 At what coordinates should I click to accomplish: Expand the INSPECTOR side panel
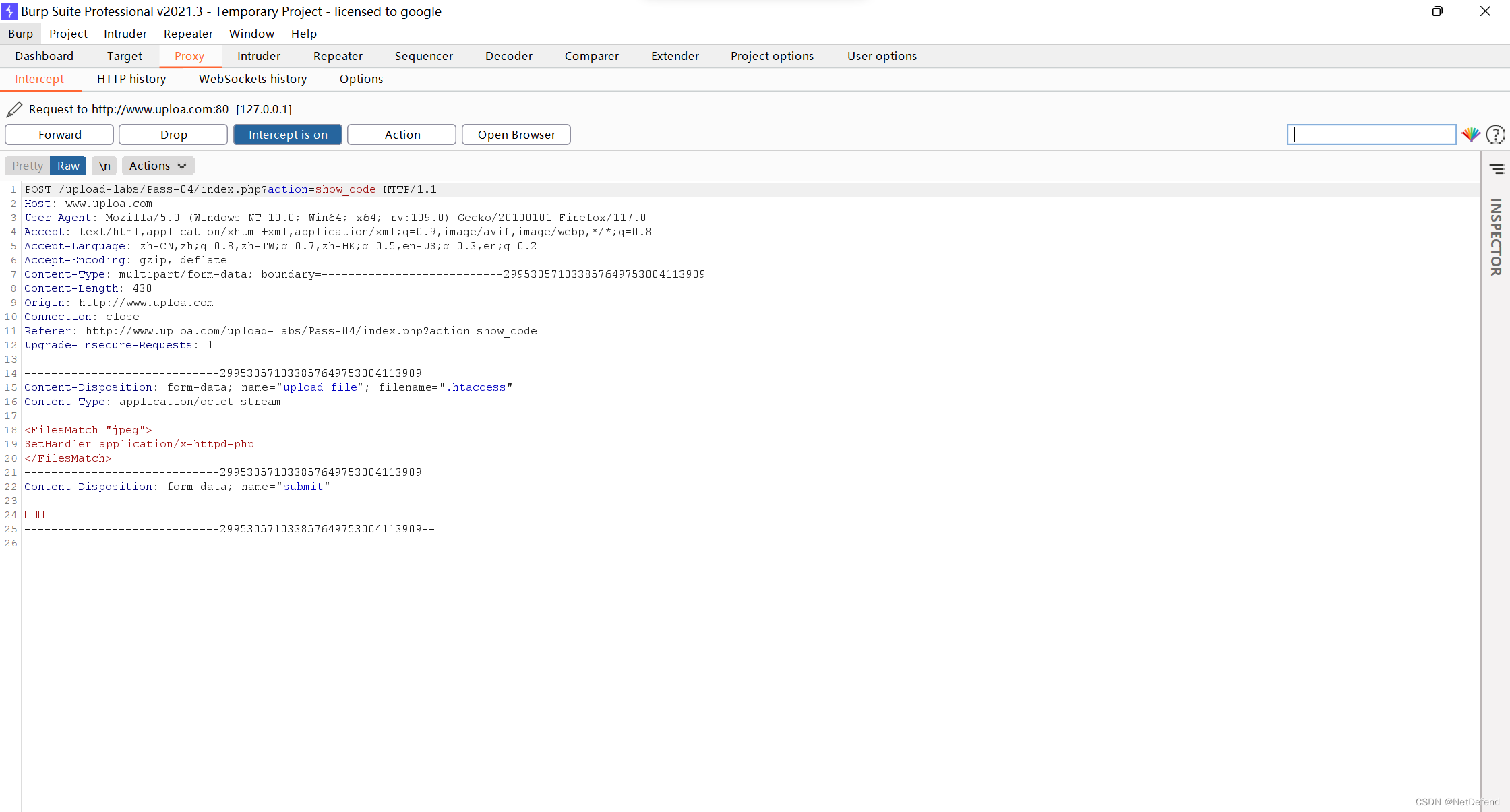click(x=1496, y=237)
